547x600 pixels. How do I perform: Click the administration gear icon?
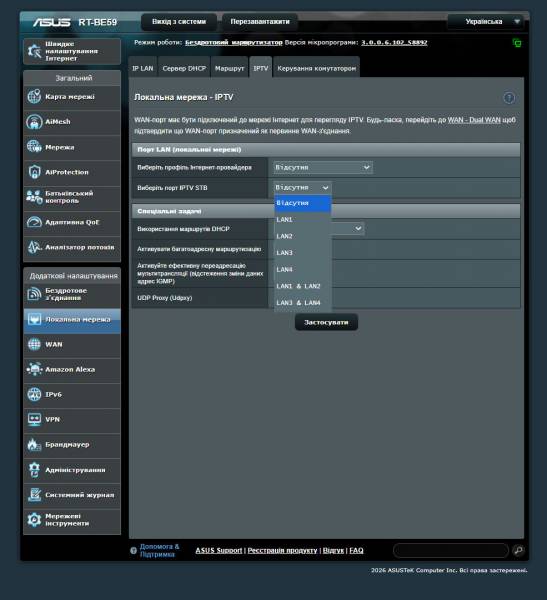pyautogui.click(x=34, y=470)
